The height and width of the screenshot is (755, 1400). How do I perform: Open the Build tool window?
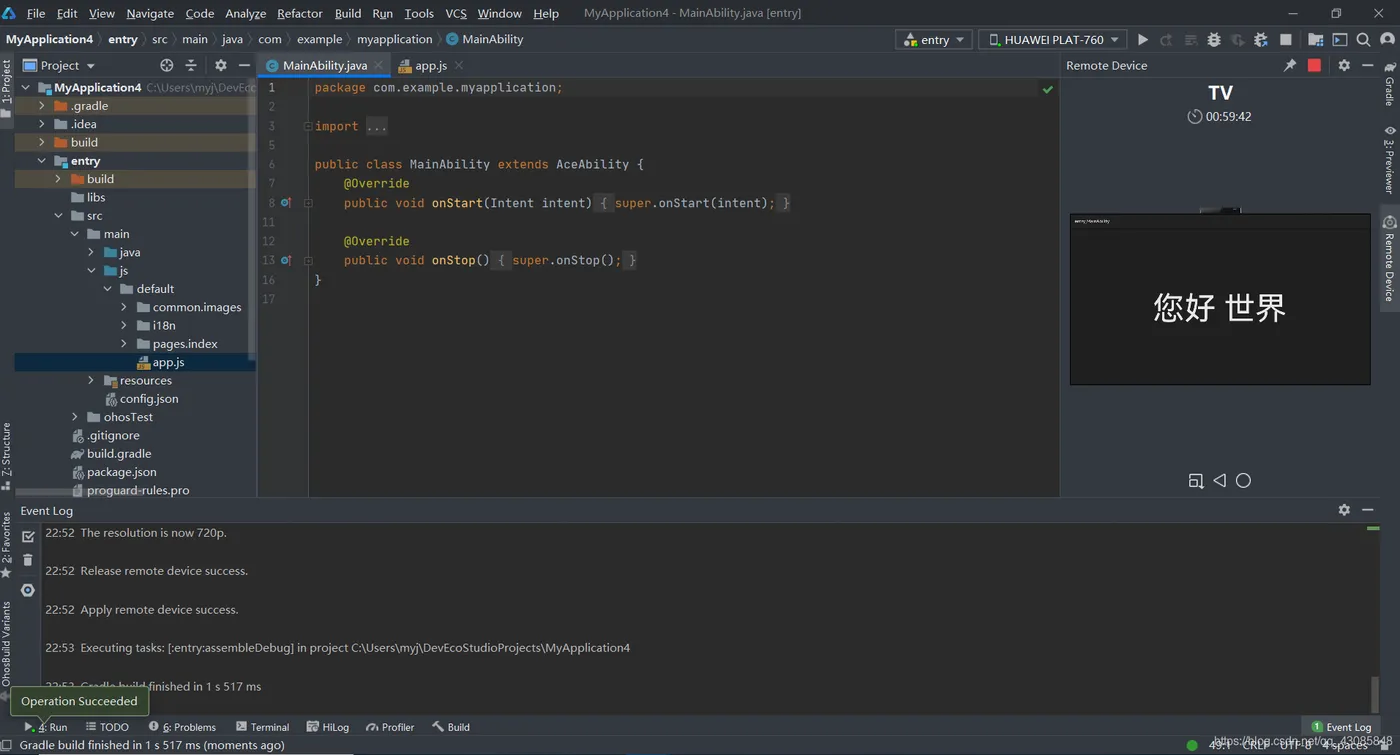(x=451, y=727)
